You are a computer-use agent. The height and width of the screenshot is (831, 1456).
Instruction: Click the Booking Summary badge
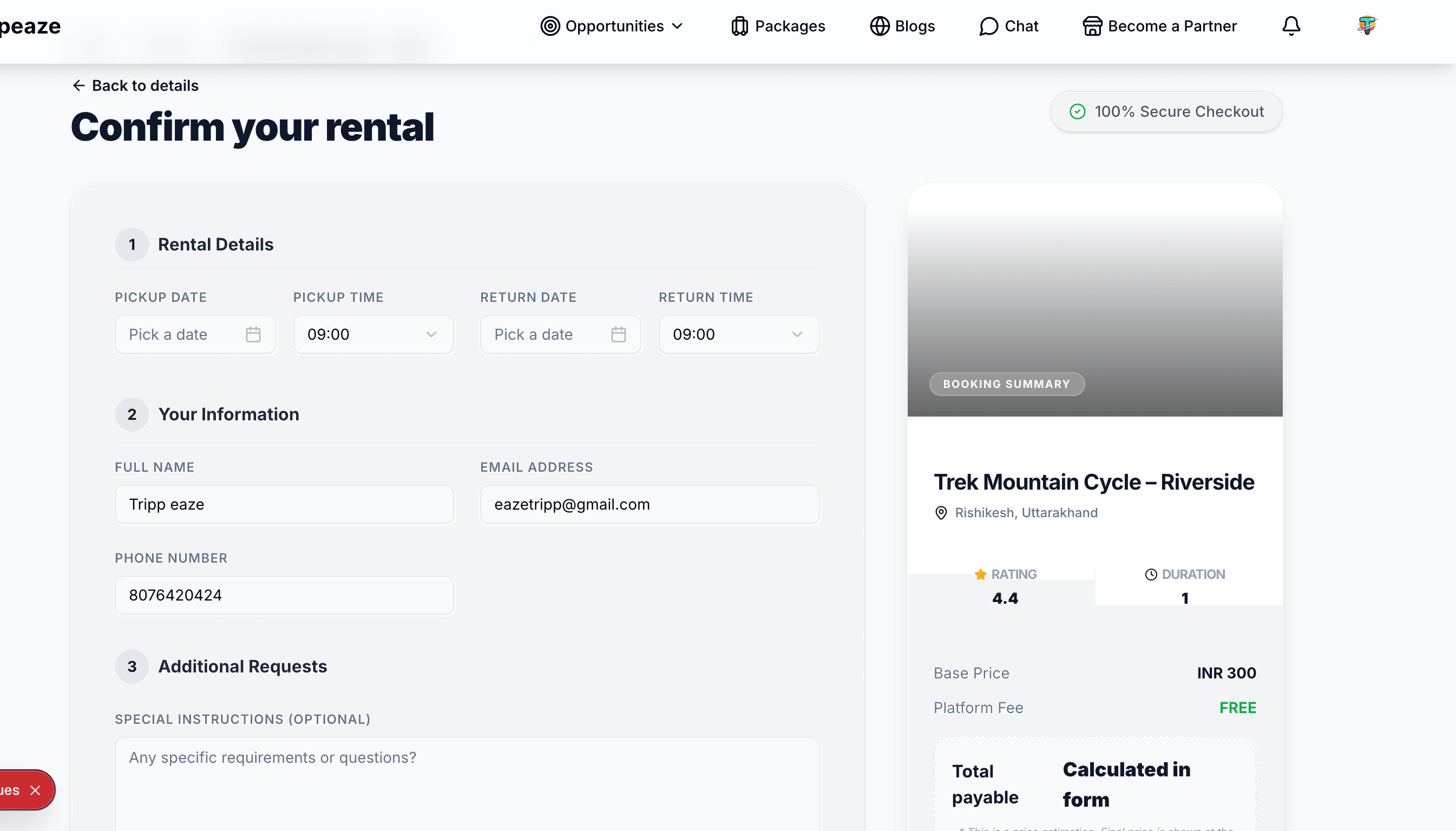pos(1007,384)
